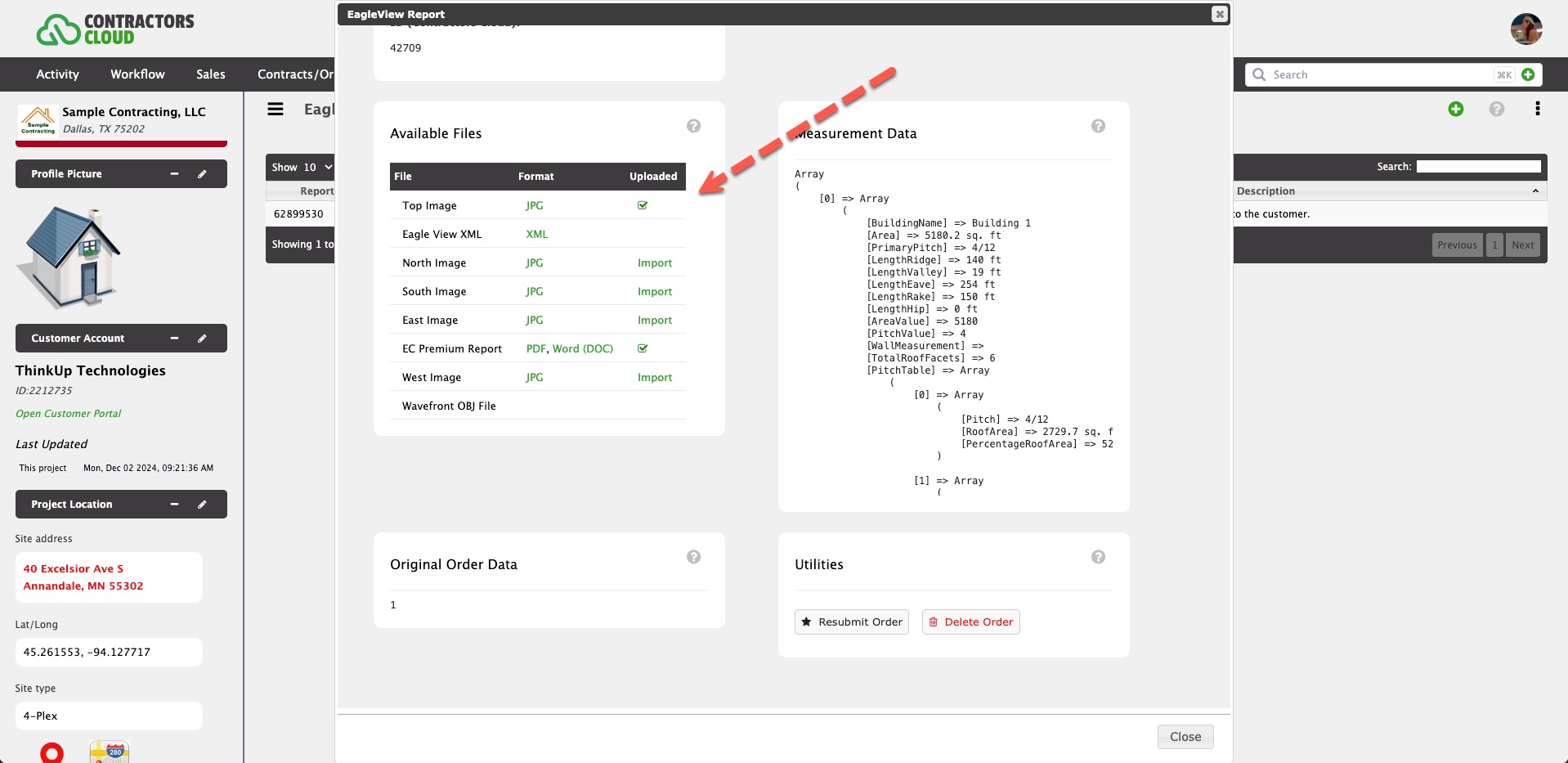
Task: Open the Contracts/Orders menu
Action: (295, 74)
